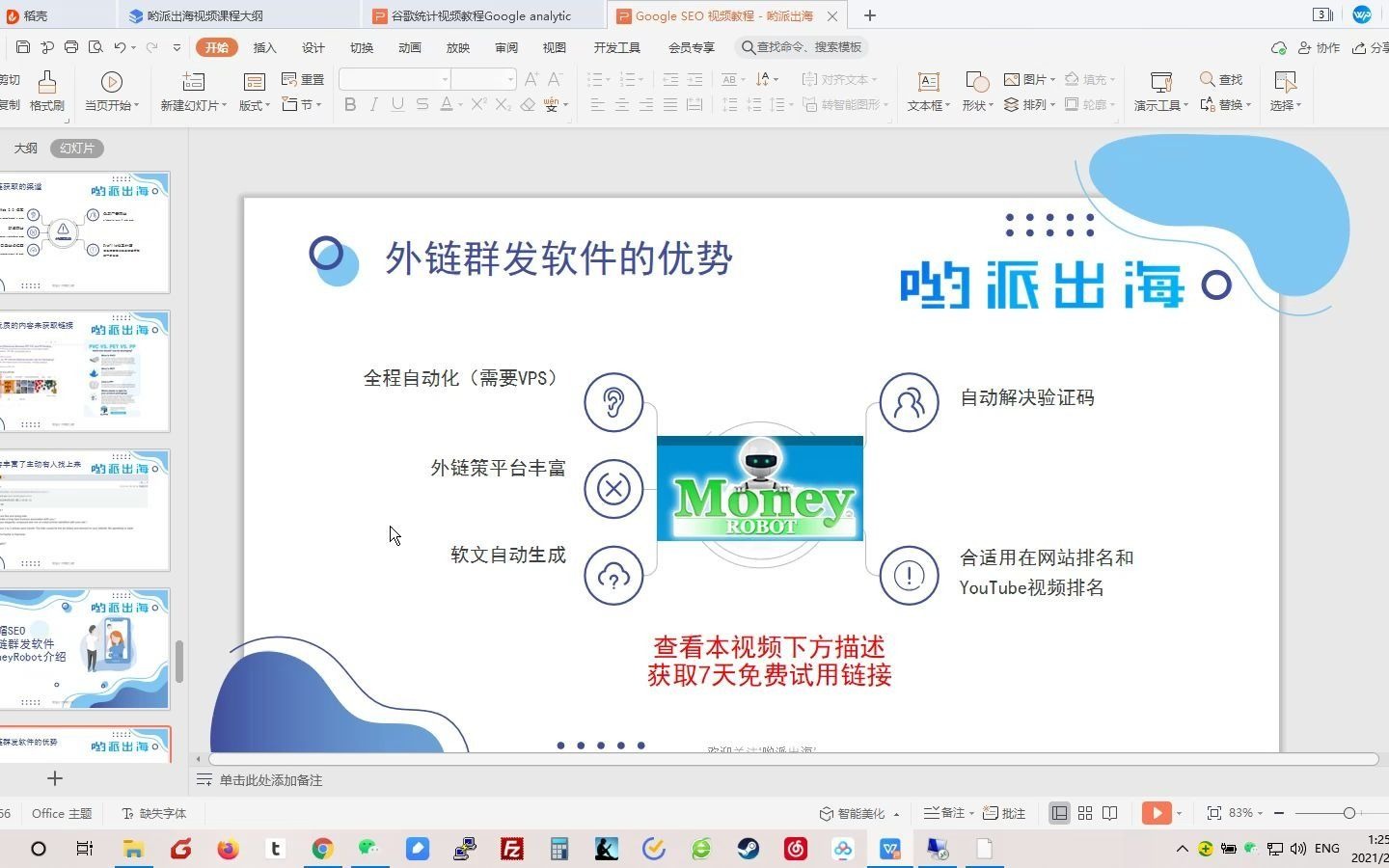
Task: Expand slideshow options arrow beside play button
Action: click(1180, 813)
